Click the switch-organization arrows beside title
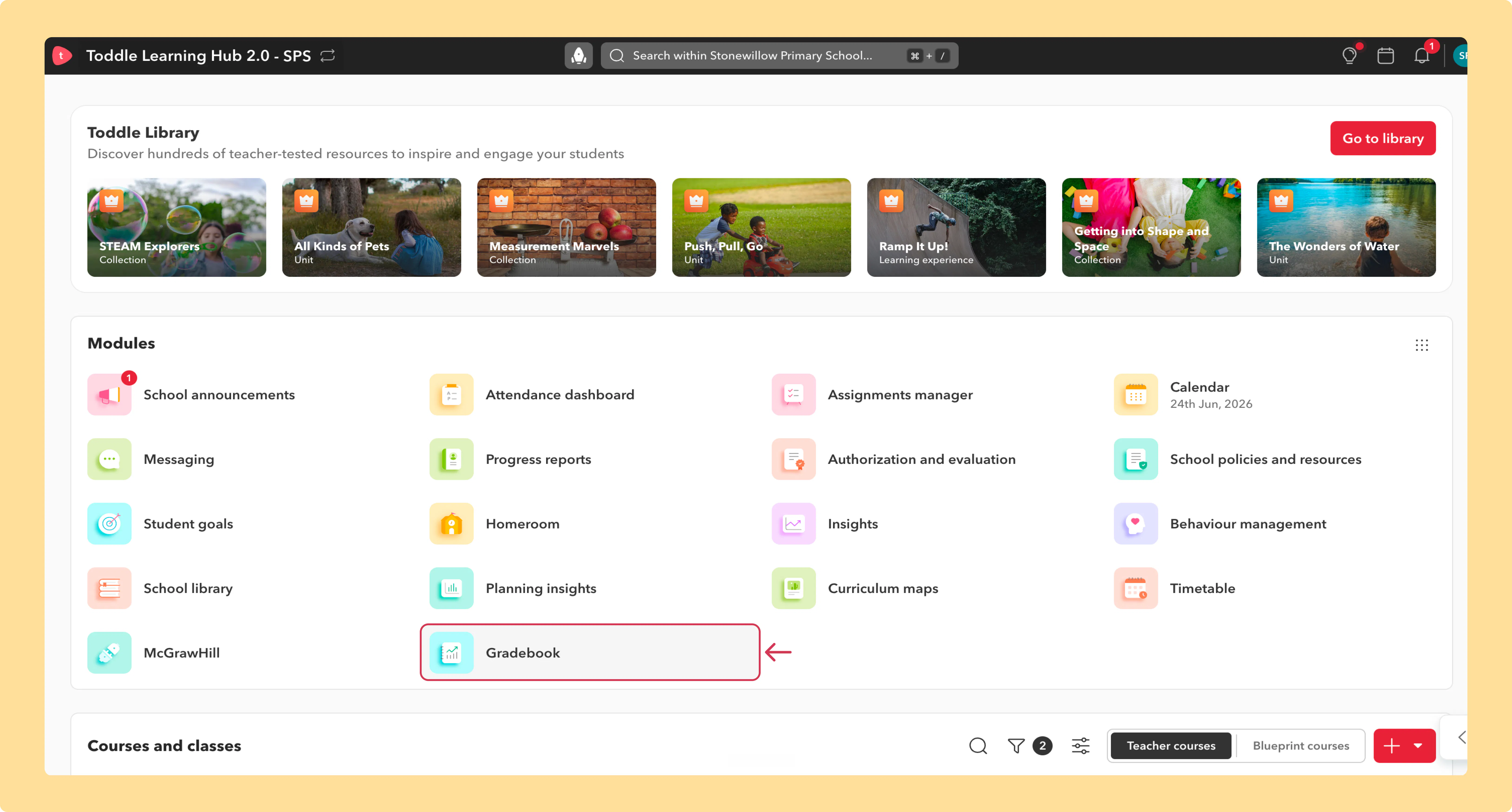 [x=328, y=55]
